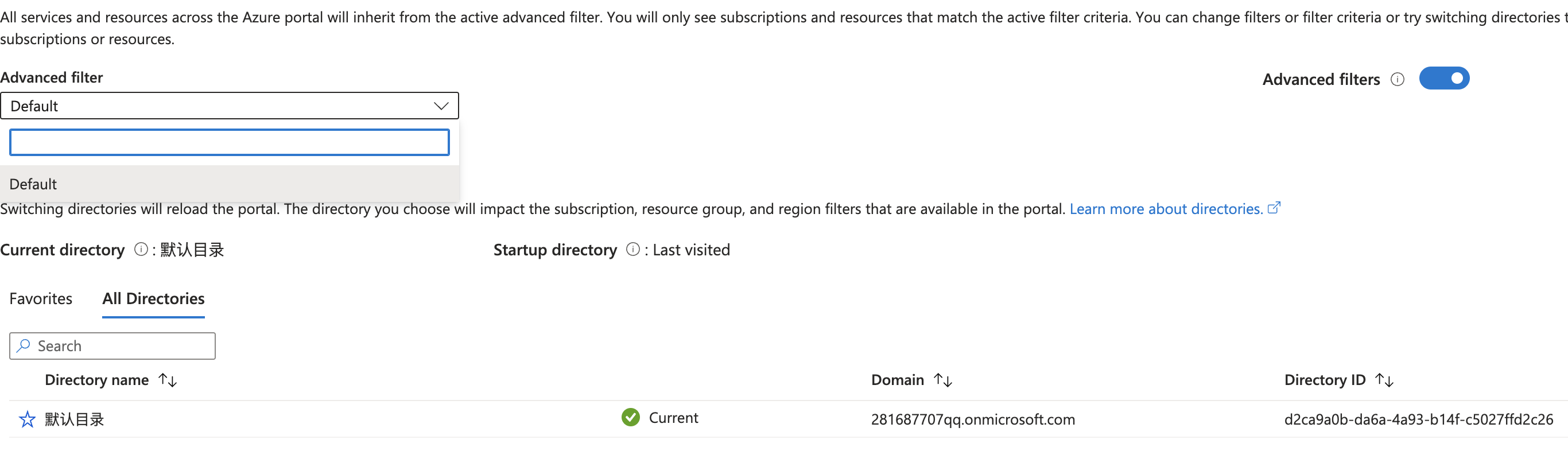Click the green Current status checkmark icon
The height and width of the screenshot is (451, 1568).
(x=631, y=418)
